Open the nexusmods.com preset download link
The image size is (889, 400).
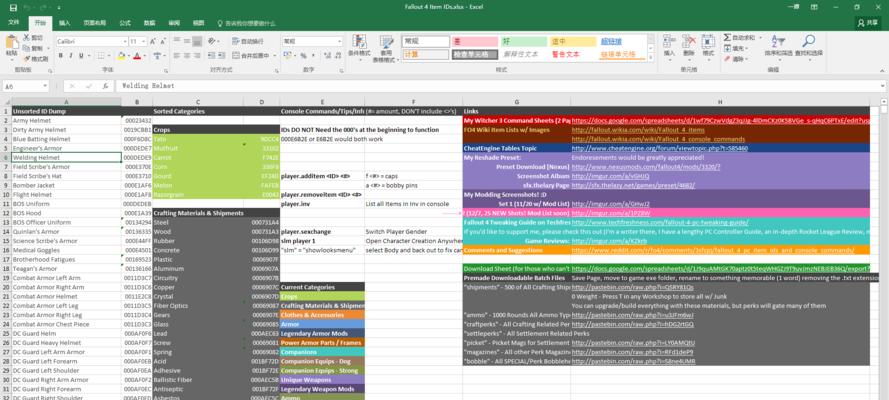(646, 167)
